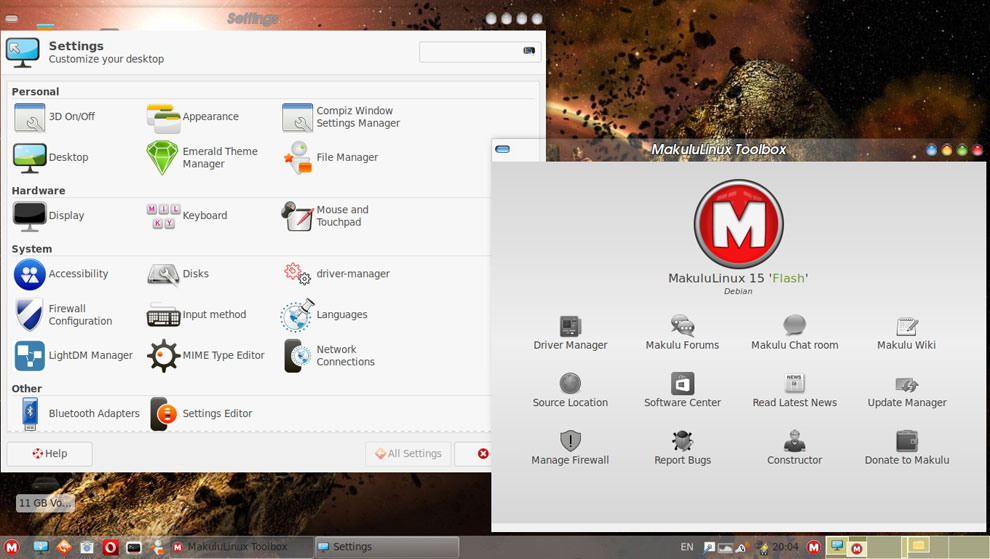Click the All Settings button

coord(409,454)
